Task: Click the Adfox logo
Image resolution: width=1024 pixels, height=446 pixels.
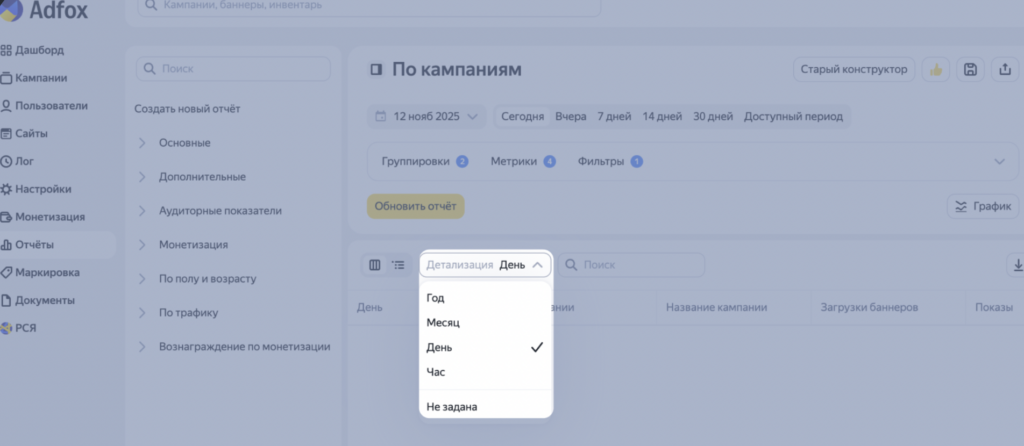Action: [x=44, y=10]
